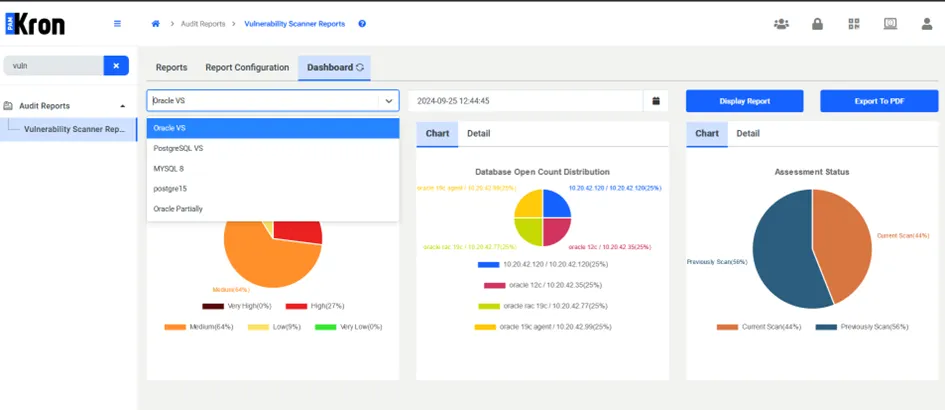This screenshot has height=410, width=945.
Task: Click the Database Open Count Distribution title
Action: click(x=542, y=172)
